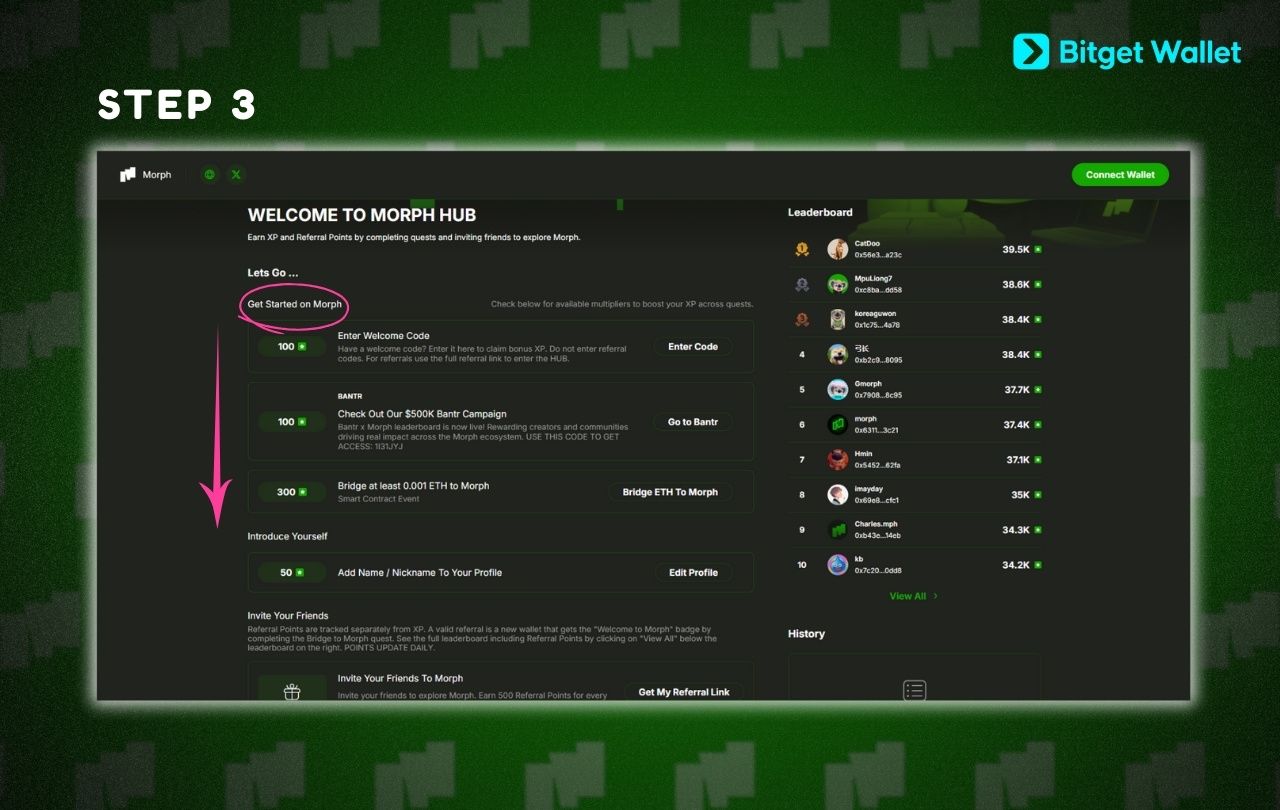
Task: Click Gmorph's 37.7K score
Action: (x=1017, y=389)
